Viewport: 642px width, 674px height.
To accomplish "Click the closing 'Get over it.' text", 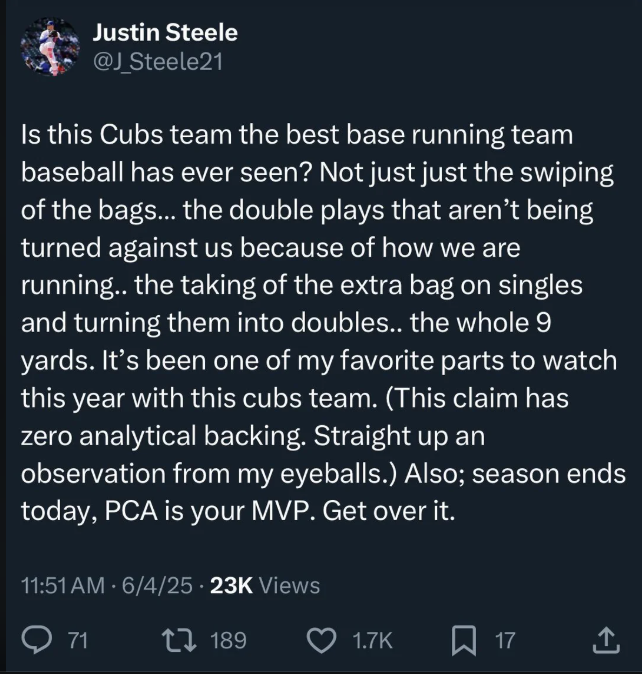I will click(x=388, y=511).
